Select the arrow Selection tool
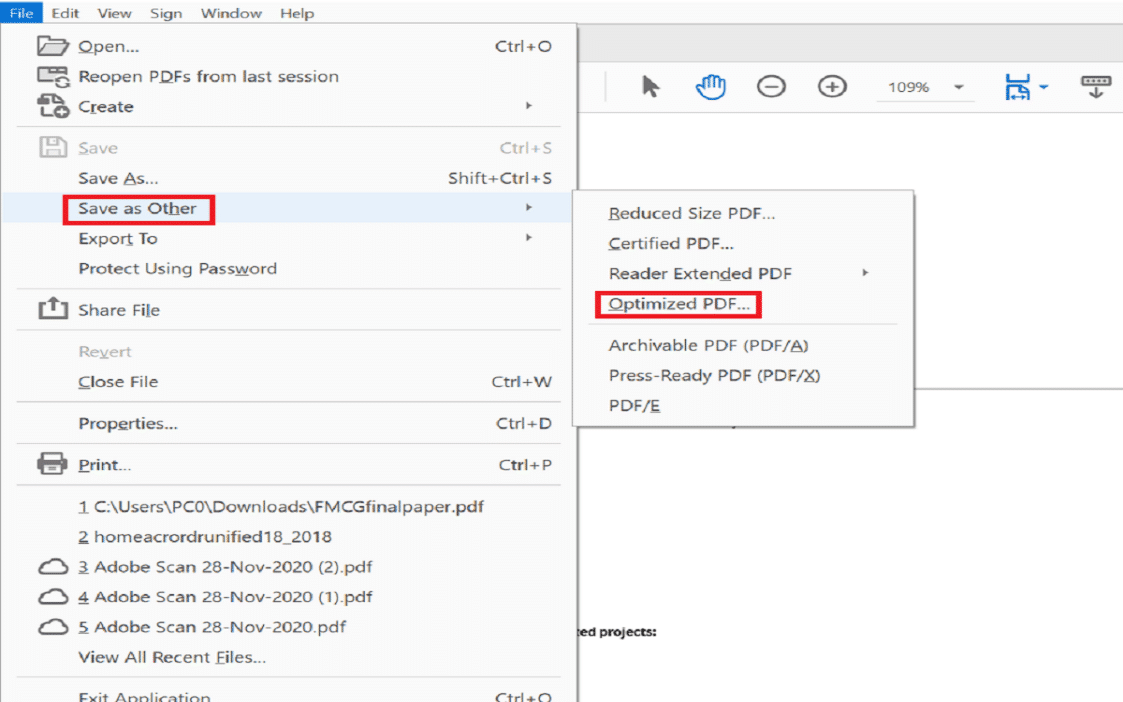The height and width of the screenshot is (702, 1123). [651, 87]
